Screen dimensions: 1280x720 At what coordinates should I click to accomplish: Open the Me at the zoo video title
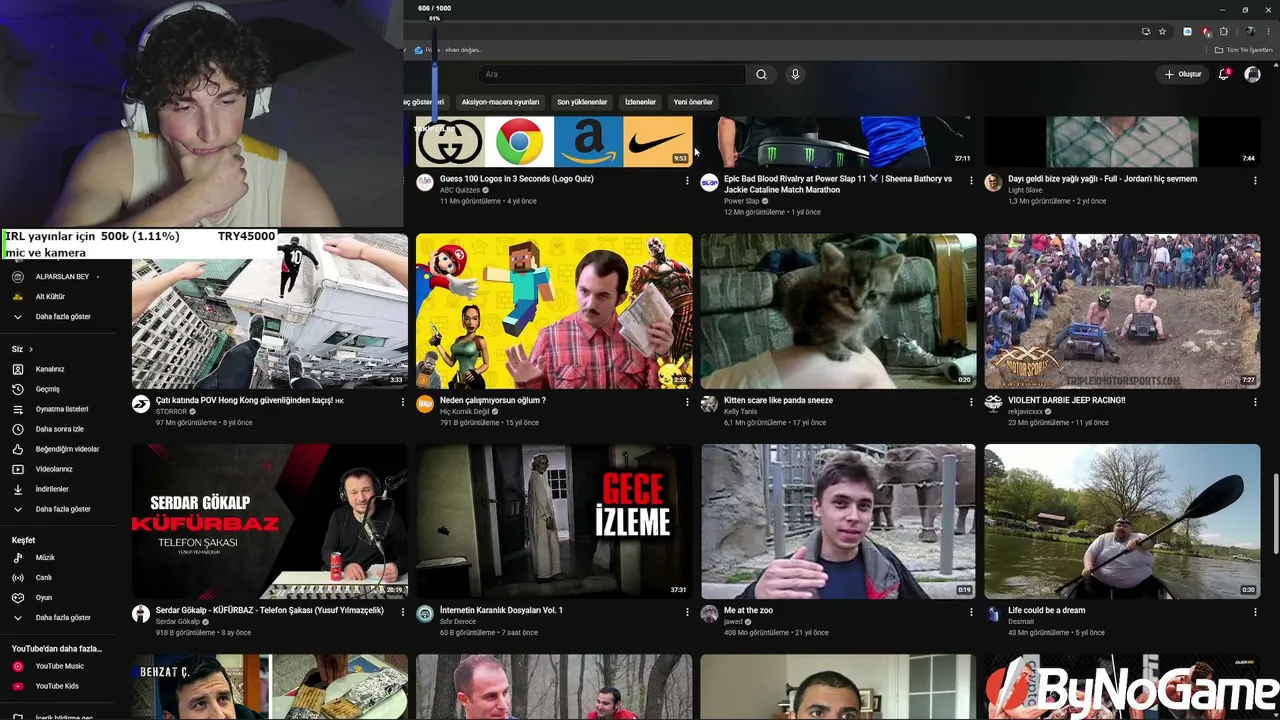[x=748, y=610]
